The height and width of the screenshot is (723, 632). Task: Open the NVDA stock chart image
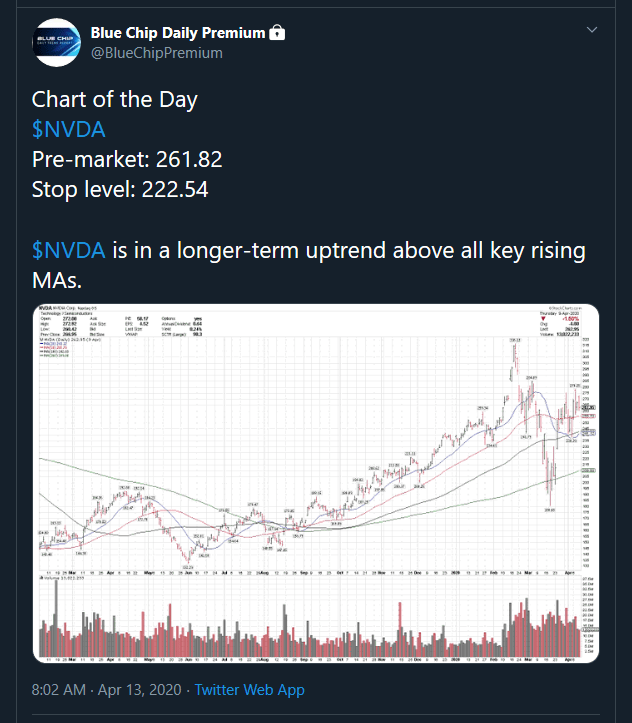point(316,483)
